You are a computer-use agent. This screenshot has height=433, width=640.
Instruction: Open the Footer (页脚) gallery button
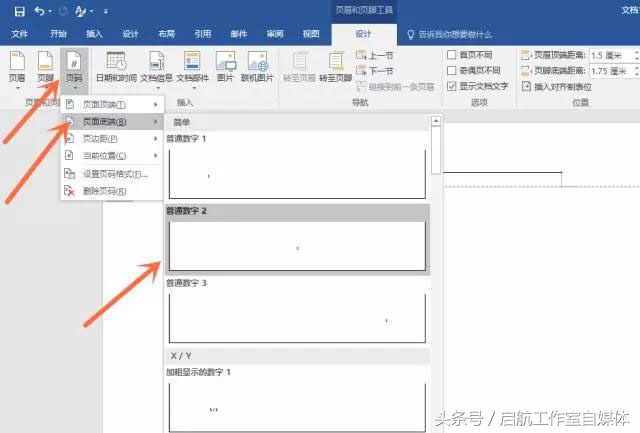tap(45, 70)
